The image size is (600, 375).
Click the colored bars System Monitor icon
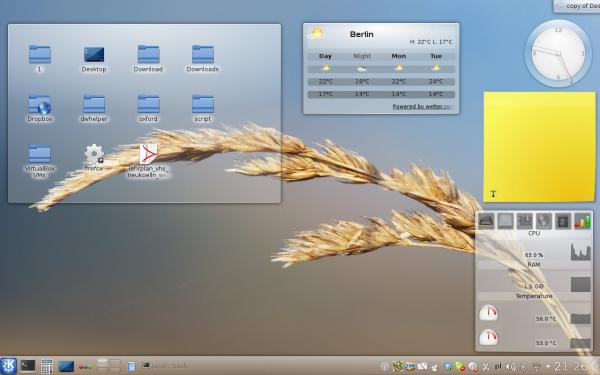[582, 221]
